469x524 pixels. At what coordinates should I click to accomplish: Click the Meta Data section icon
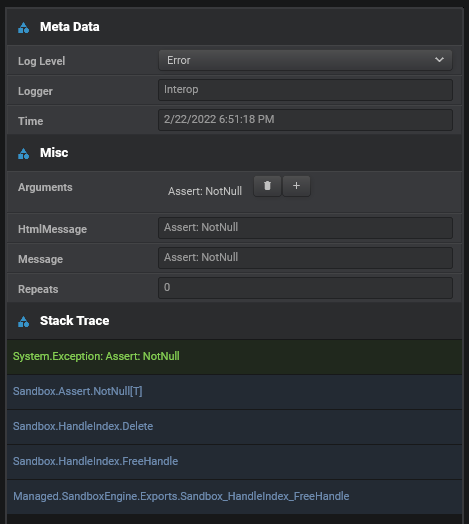(23, 28)
